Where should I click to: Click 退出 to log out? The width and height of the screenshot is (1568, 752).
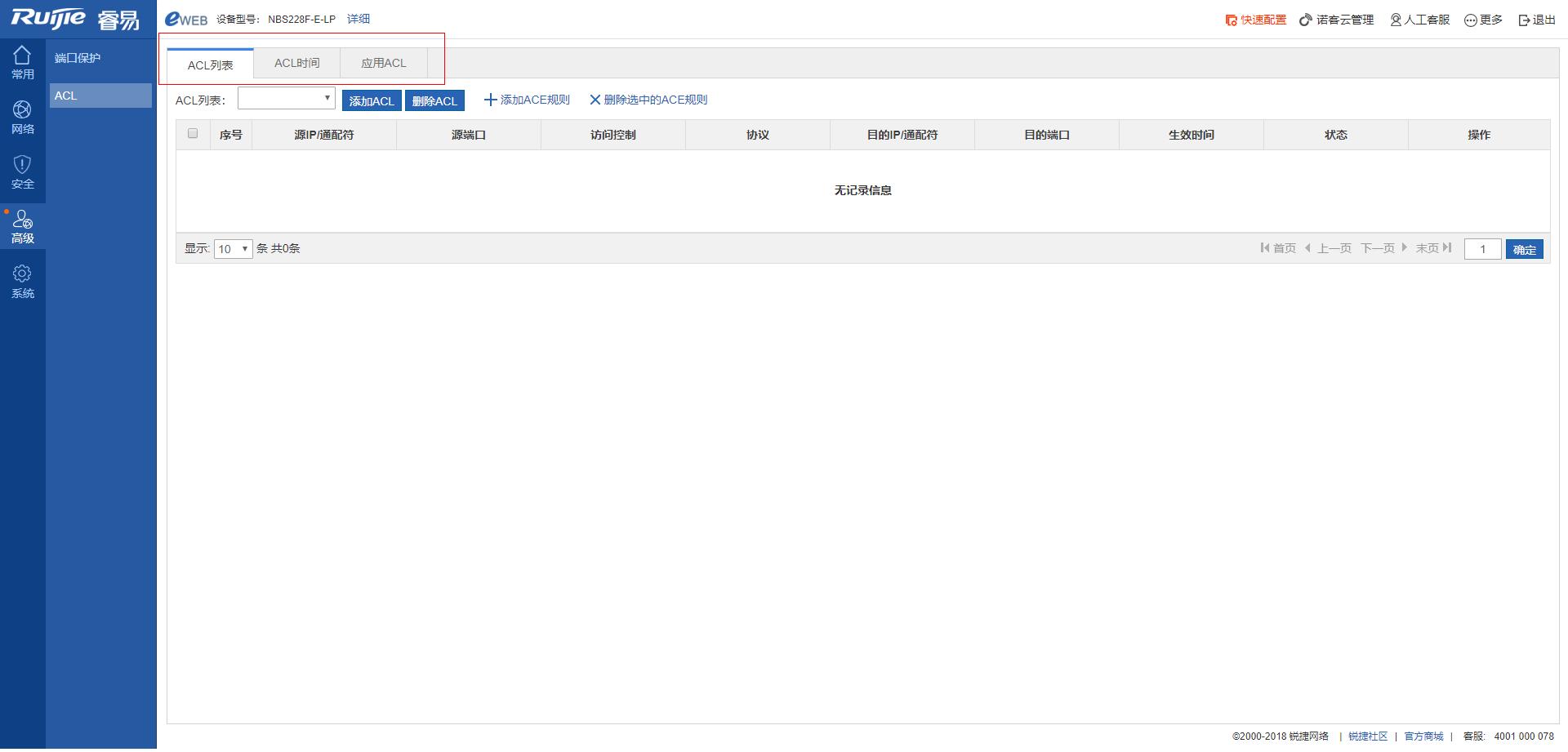[x=1537, y=20]
